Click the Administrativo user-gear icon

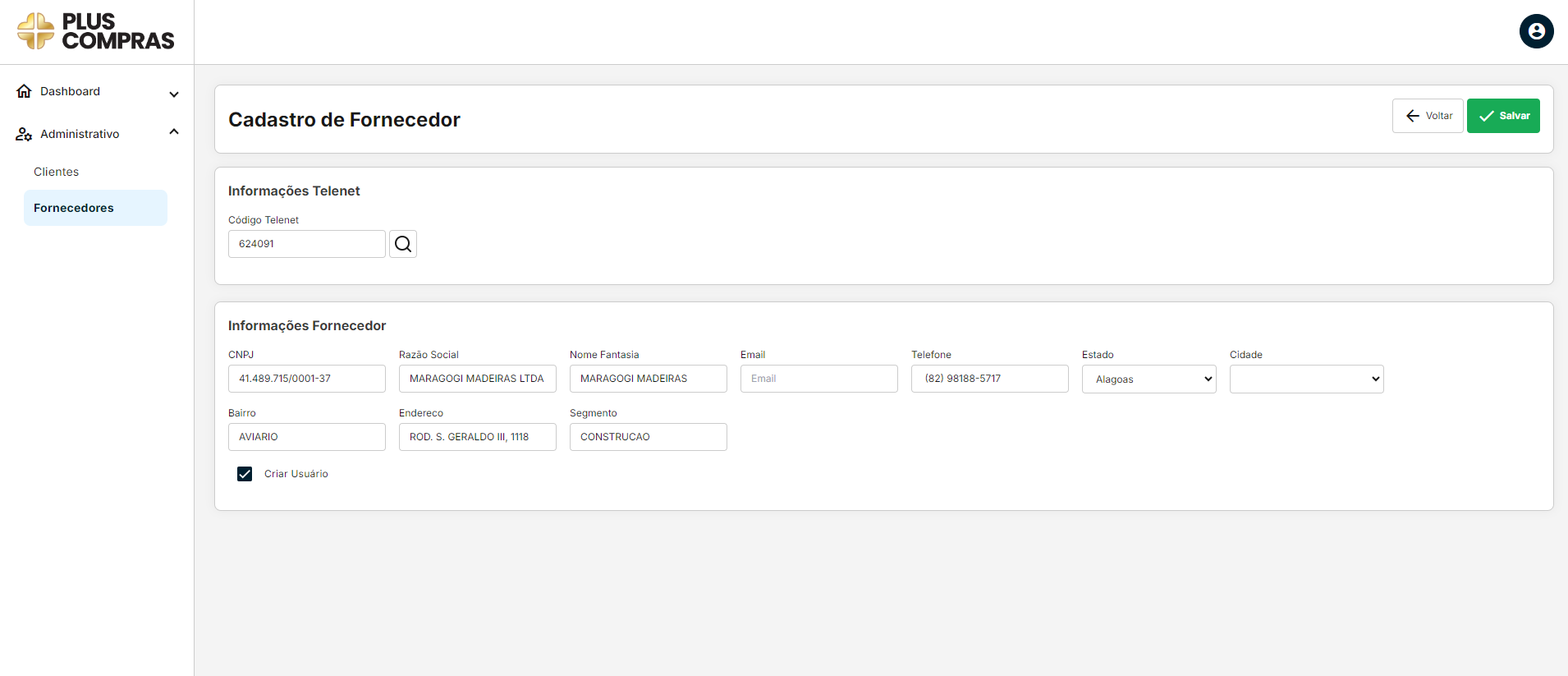click(x=24, y=134)
